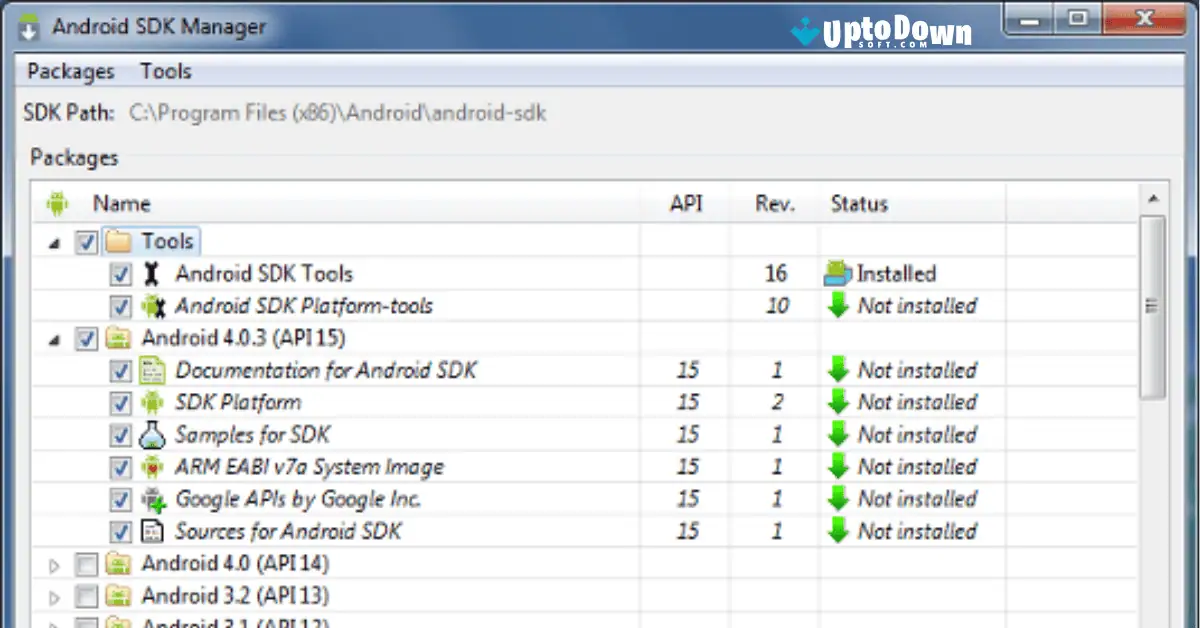Enable the Android 4.0 (API 14) checkbox
Screen dimensions: 1200x628
[87, 563]
